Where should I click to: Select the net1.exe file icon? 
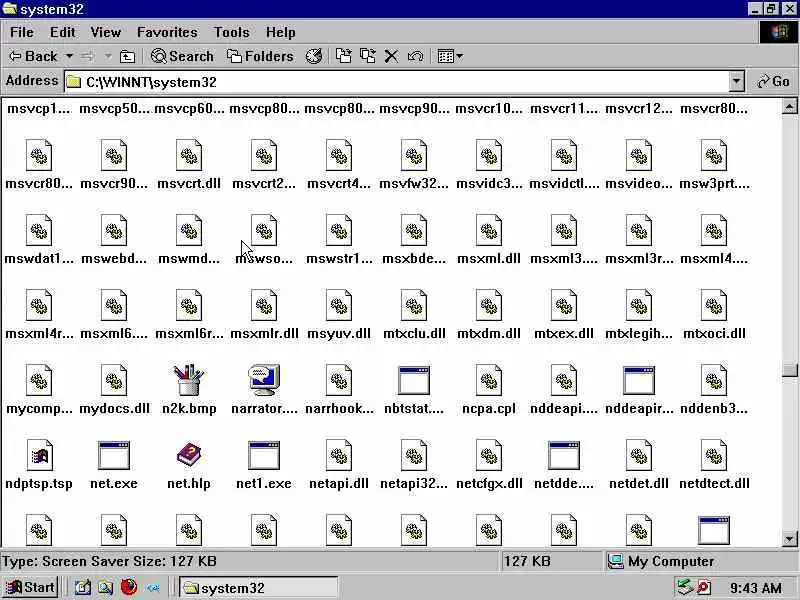pos(264,455)
